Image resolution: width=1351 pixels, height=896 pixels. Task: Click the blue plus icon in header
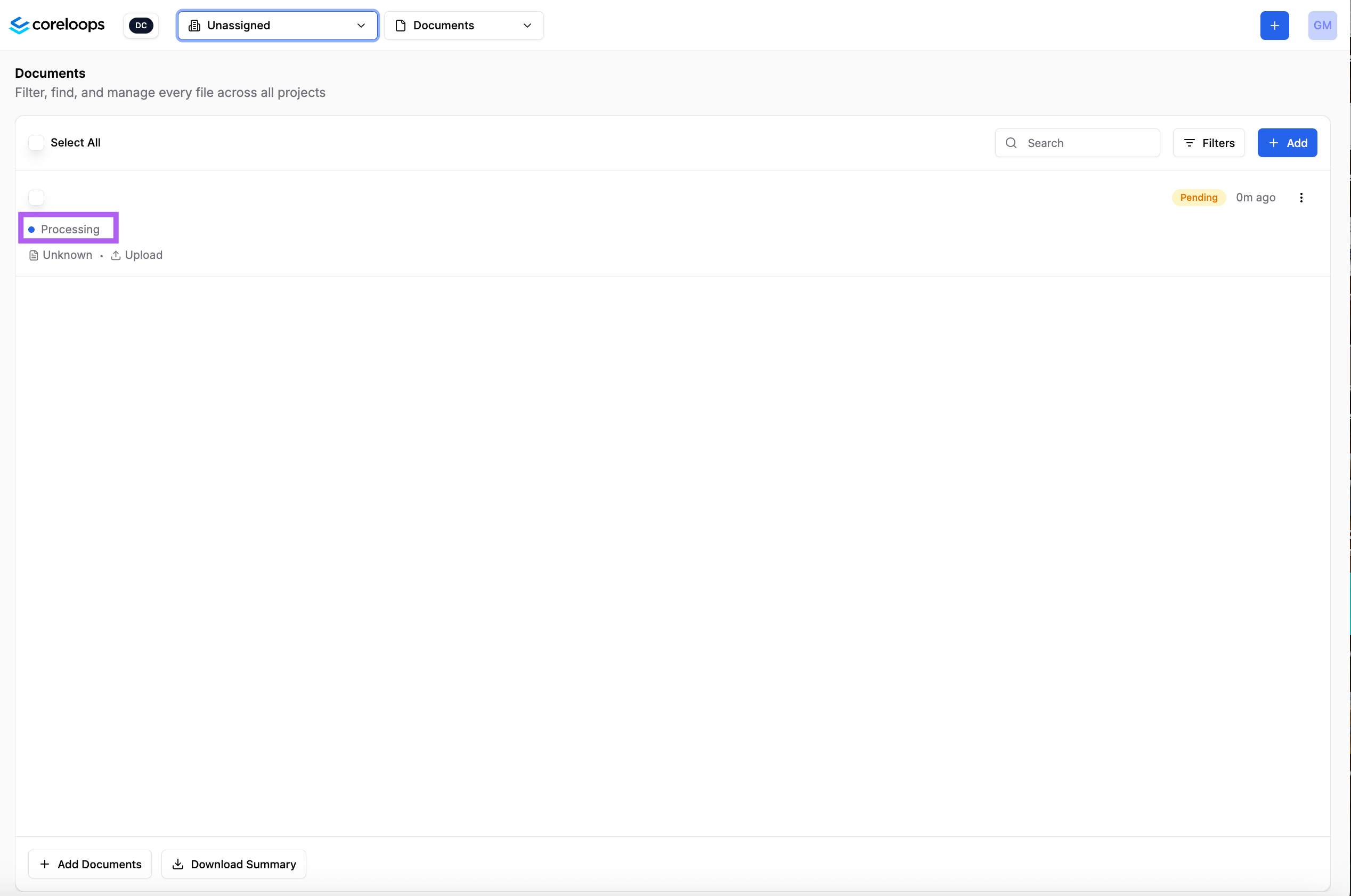tap(1274, 25)
